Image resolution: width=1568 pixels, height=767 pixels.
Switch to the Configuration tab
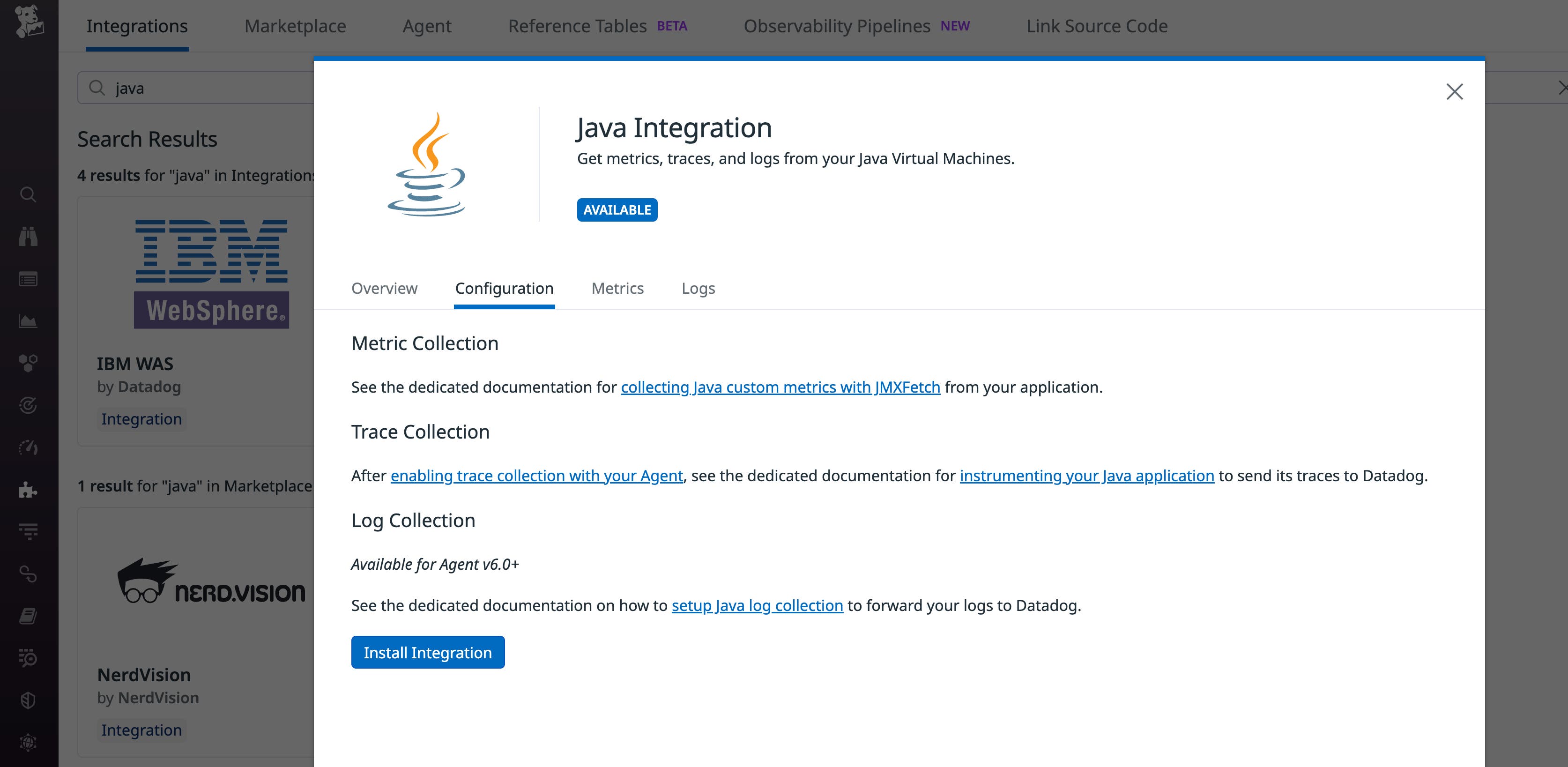504,288
